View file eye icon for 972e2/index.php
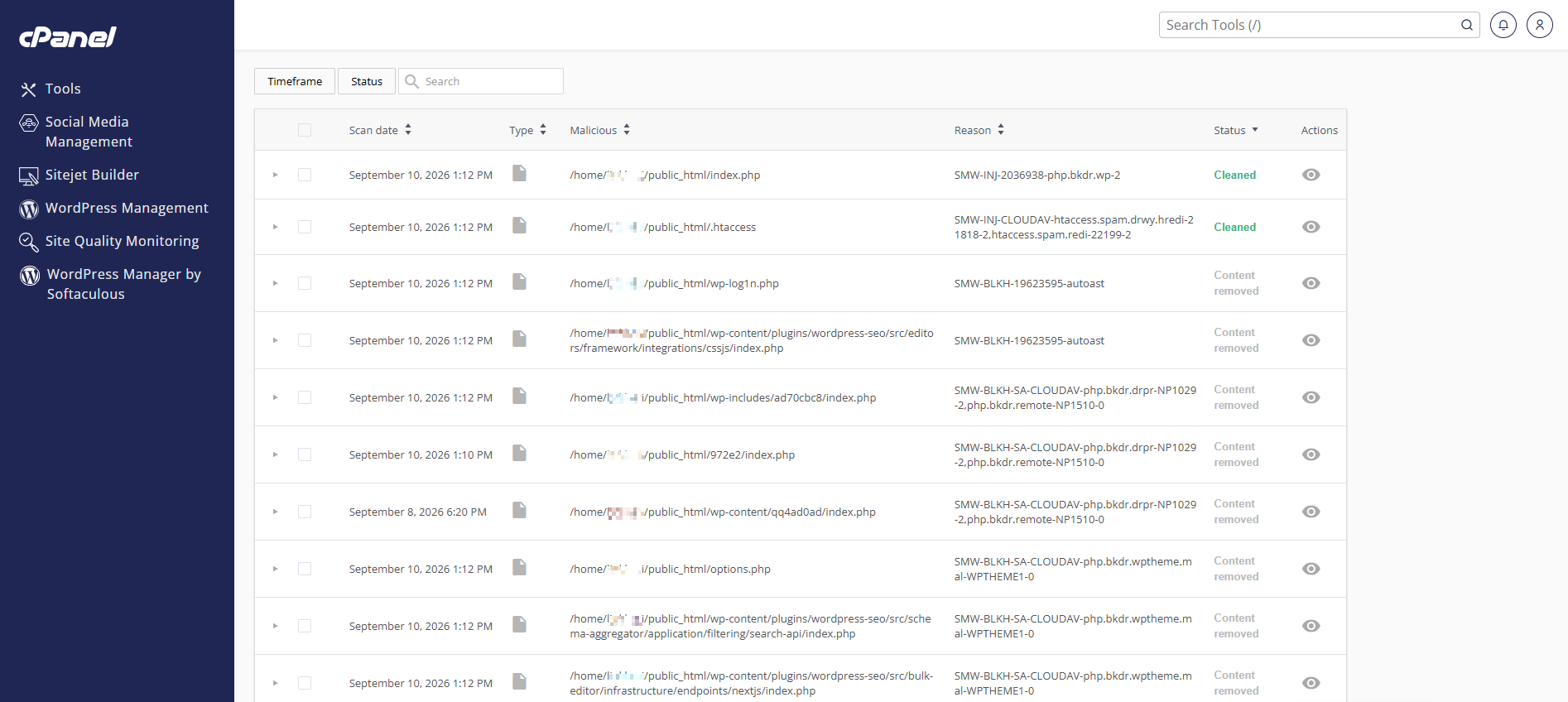The height and width of the screenshot is (702, 1568). (x=1311, y=454)
